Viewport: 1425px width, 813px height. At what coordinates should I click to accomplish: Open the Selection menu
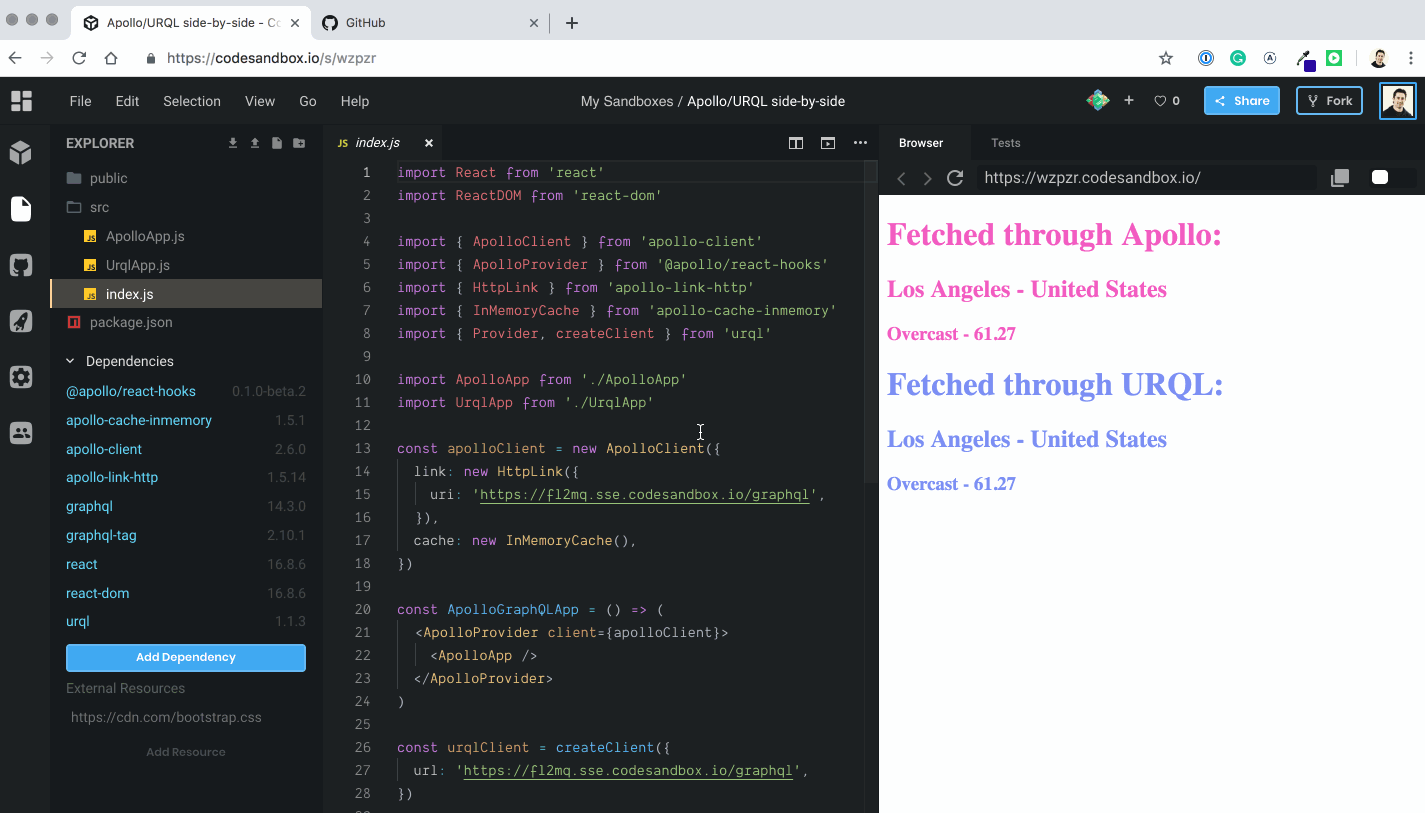pos(191,100)
